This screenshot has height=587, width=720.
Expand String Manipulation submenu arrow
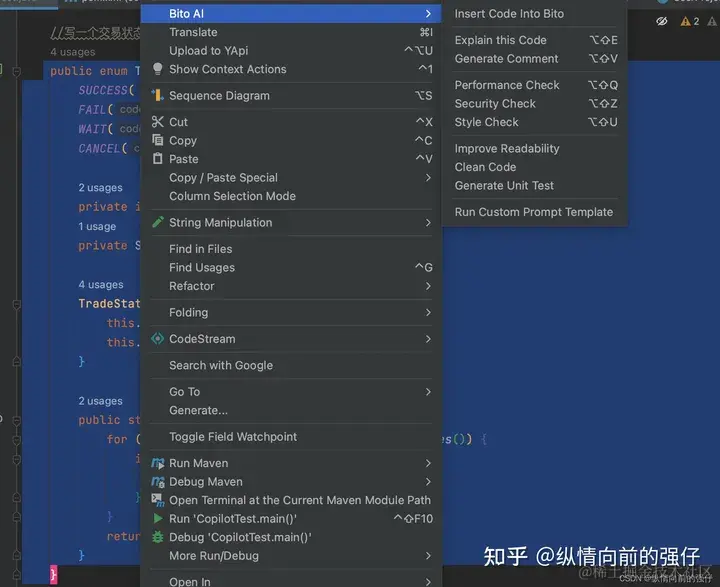coord(428,222)
